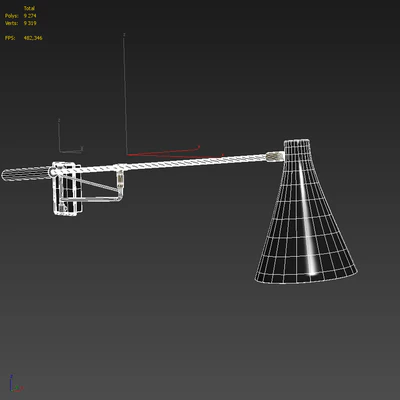Click the wide bottom rim of the lampshade

pyautogui.click(x=306, y=277)
